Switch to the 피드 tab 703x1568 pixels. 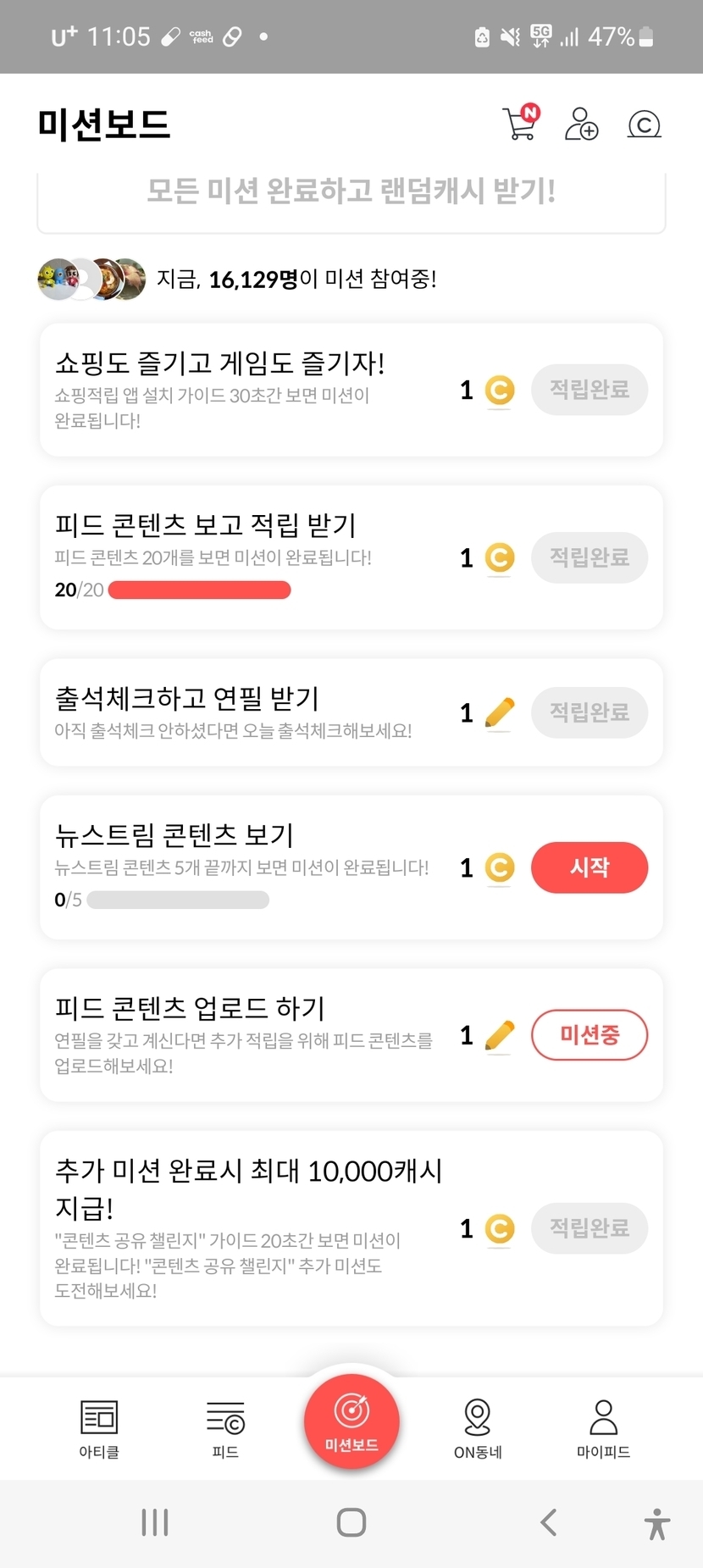(225, 1428)
